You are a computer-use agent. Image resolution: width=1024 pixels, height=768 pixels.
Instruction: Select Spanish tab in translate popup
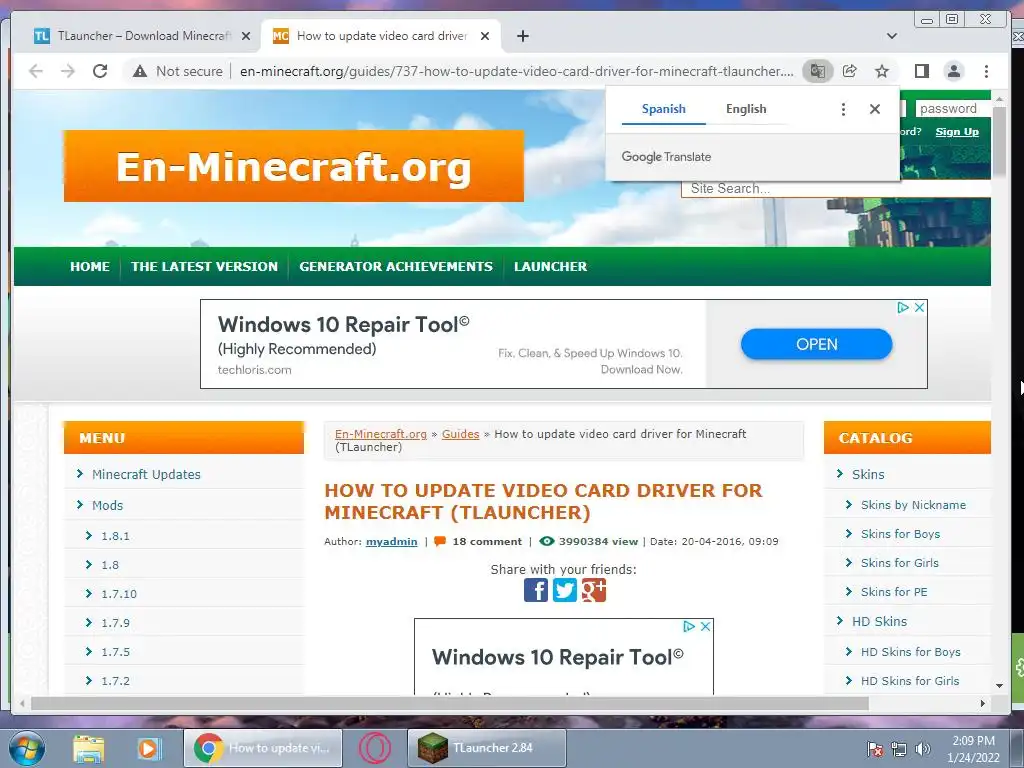point(664,109)
